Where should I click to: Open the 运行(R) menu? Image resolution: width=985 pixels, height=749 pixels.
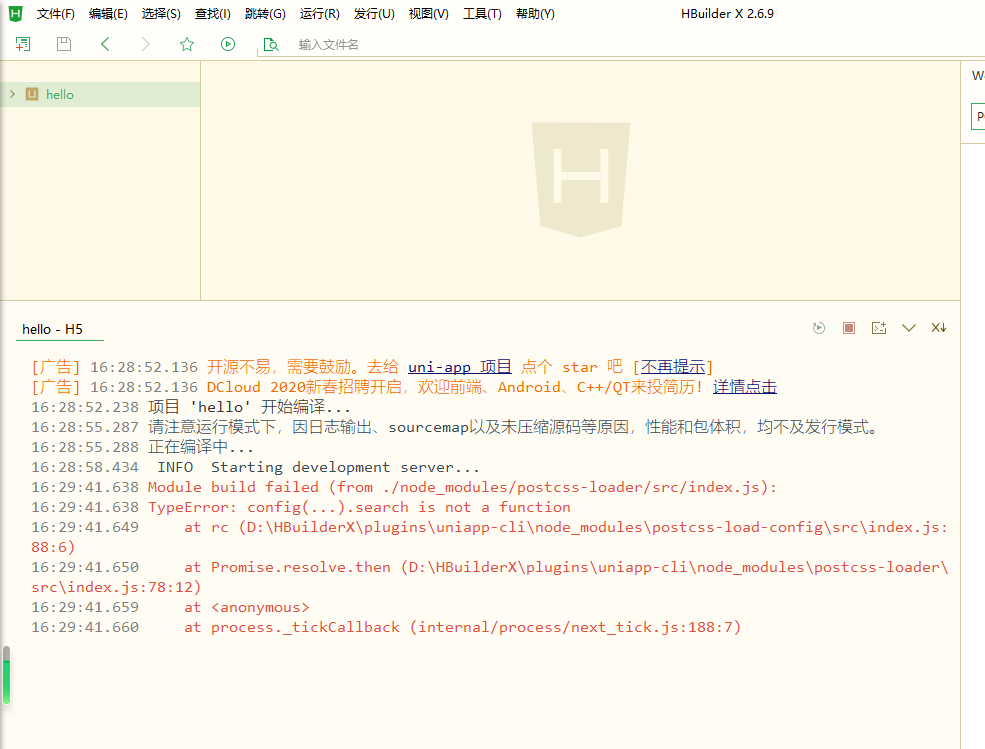point(319,14)
